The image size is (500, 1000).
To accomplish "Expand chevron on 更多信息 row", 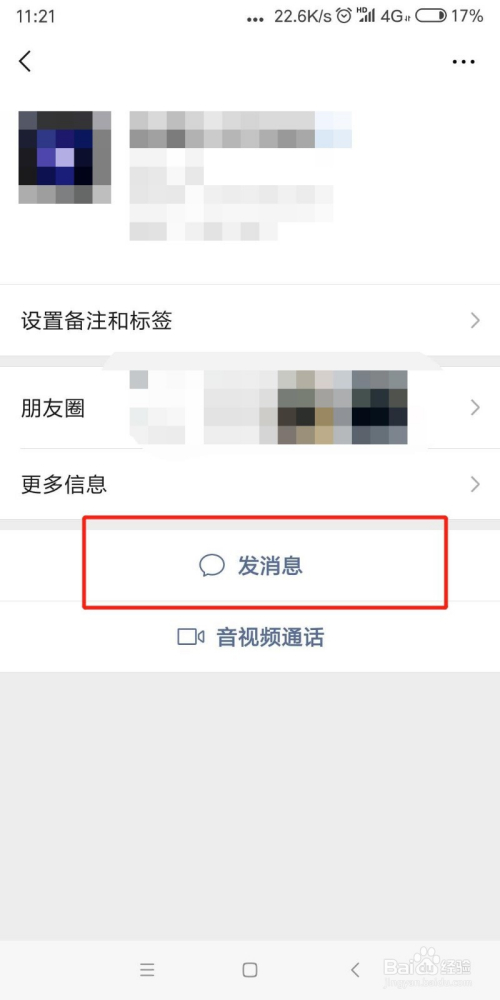I will (x=475, y=485).
